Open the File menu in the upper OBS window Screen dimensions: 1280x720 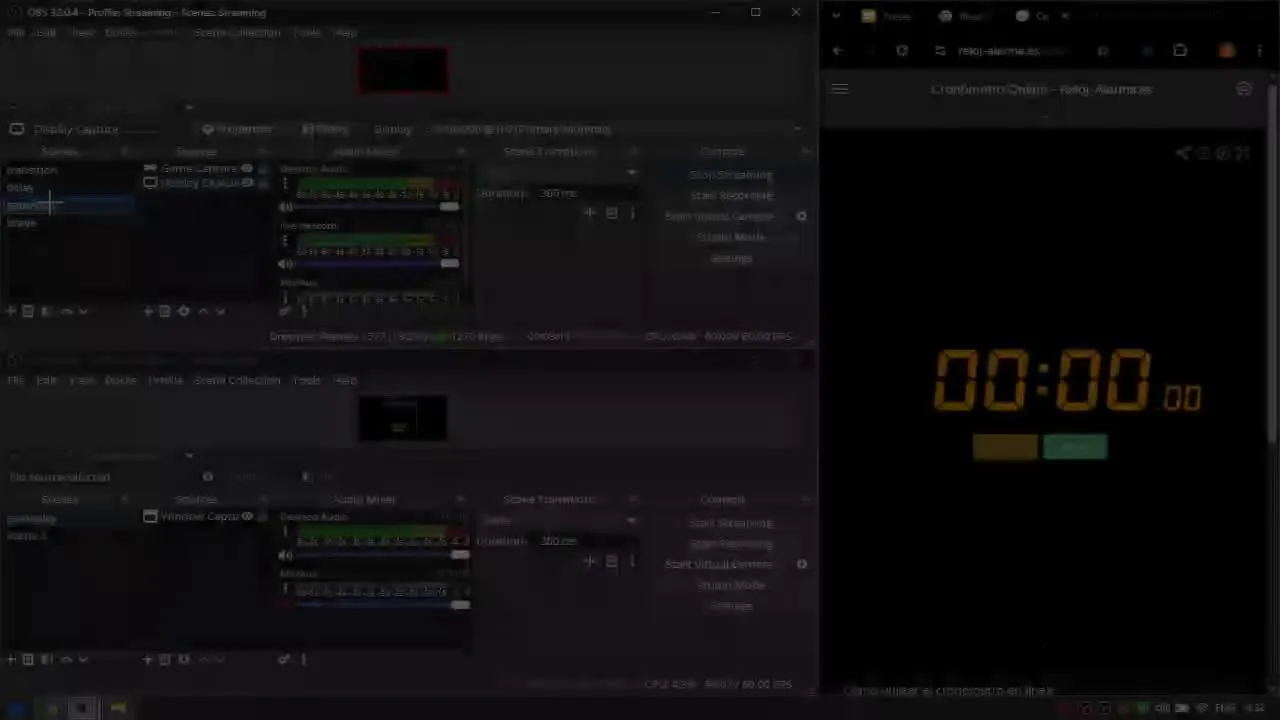coord(15,32)
